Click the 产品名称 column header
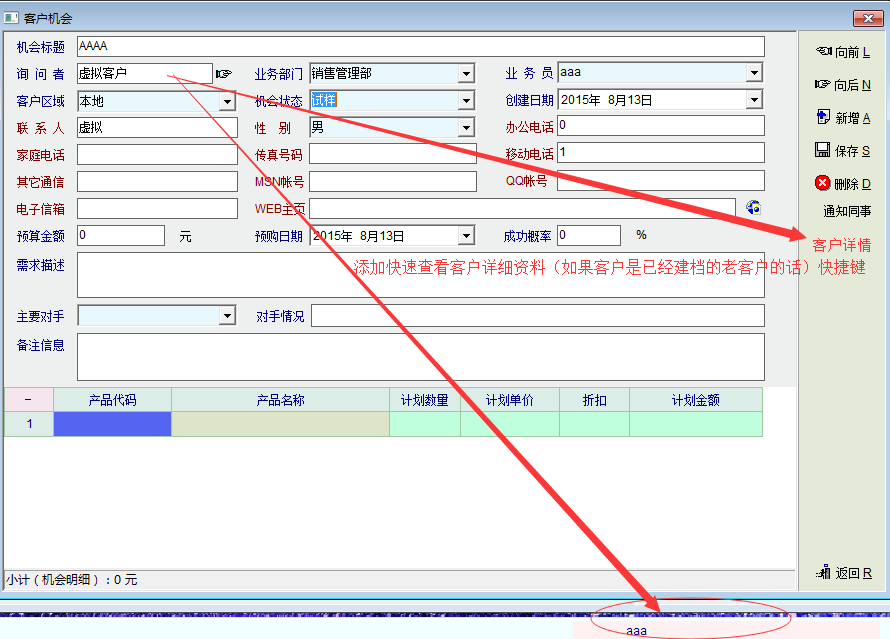The image size is (890, 639). 280,400
